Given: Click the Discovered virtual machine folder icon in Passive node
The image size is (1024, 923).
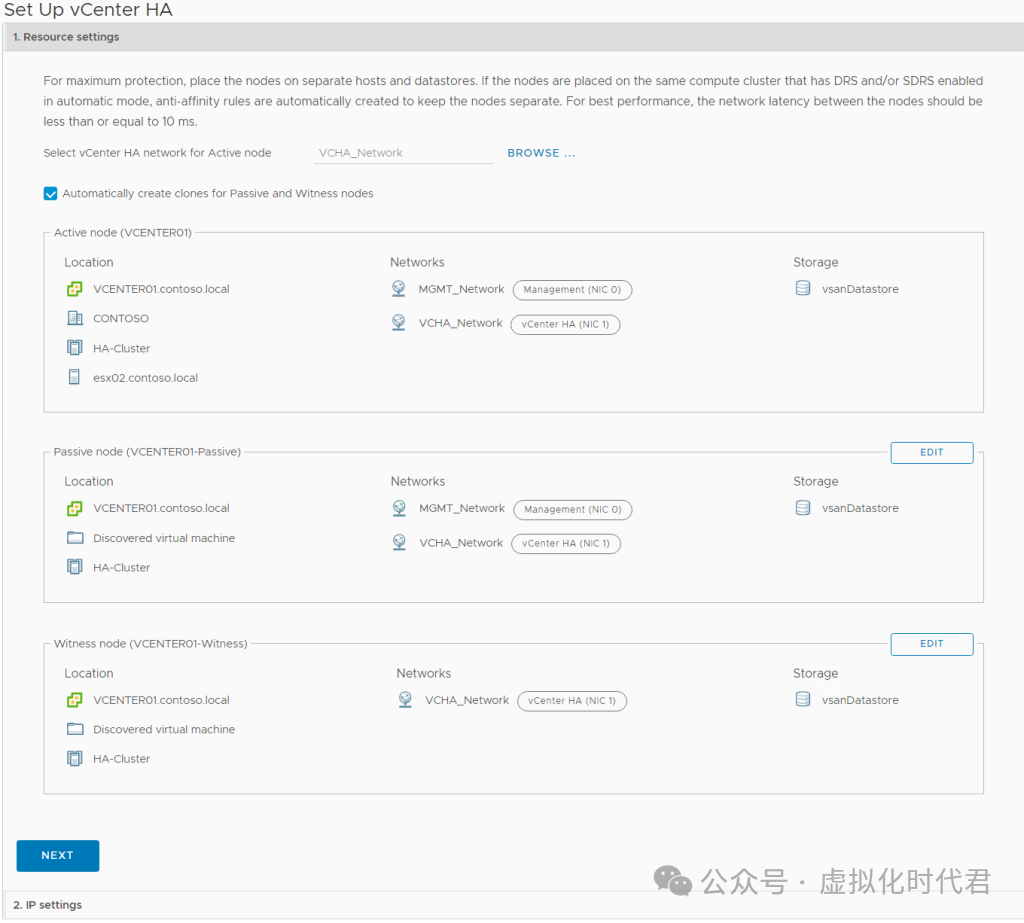Looking at the screenshot, I should coord(74,538).
